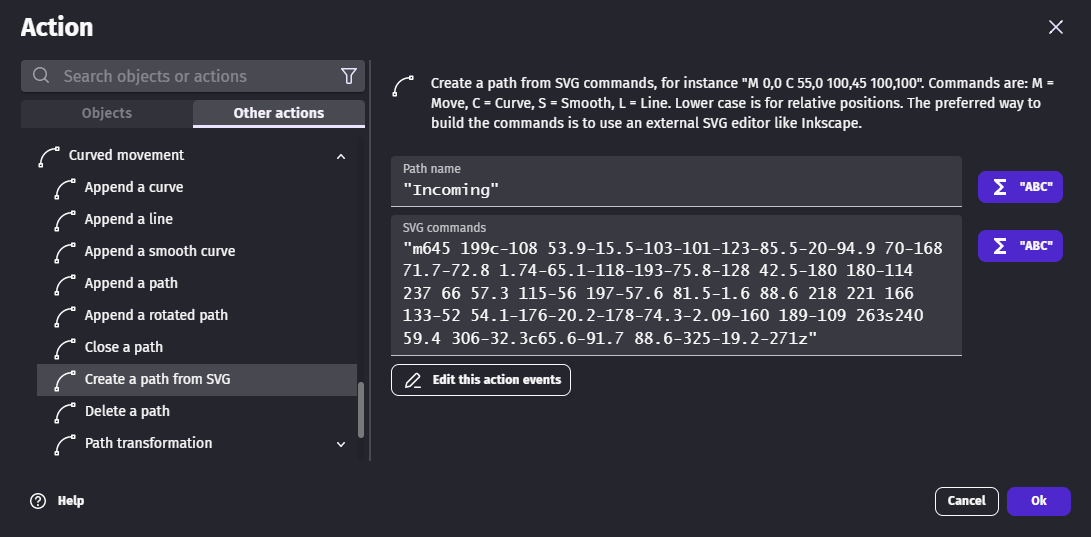Open expression editor for Path name
1091x537 pixels.
[x=1019, y=187]
